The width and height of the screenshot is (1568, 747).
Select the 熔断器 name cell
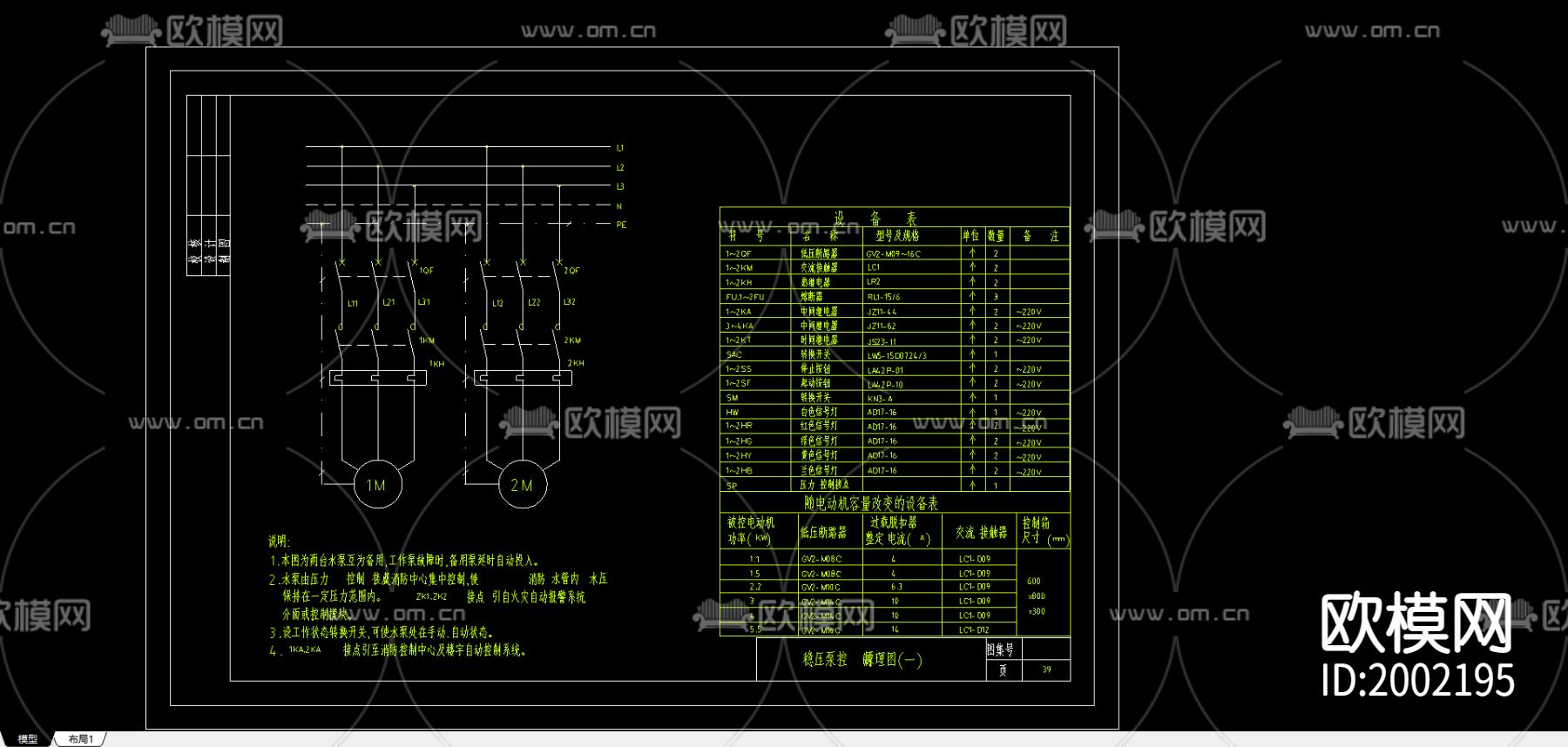pos(812,297)
